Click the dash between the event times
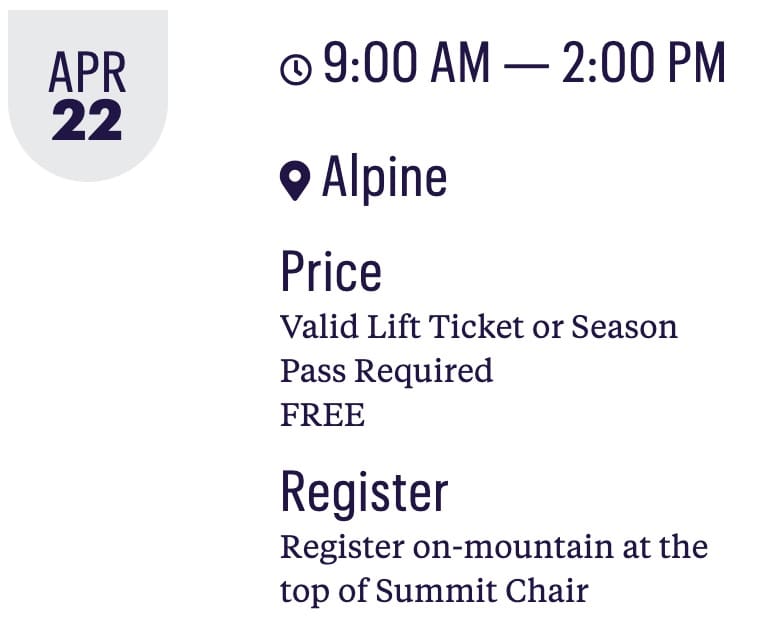This screenshot has height=632, width=778. 526,65
